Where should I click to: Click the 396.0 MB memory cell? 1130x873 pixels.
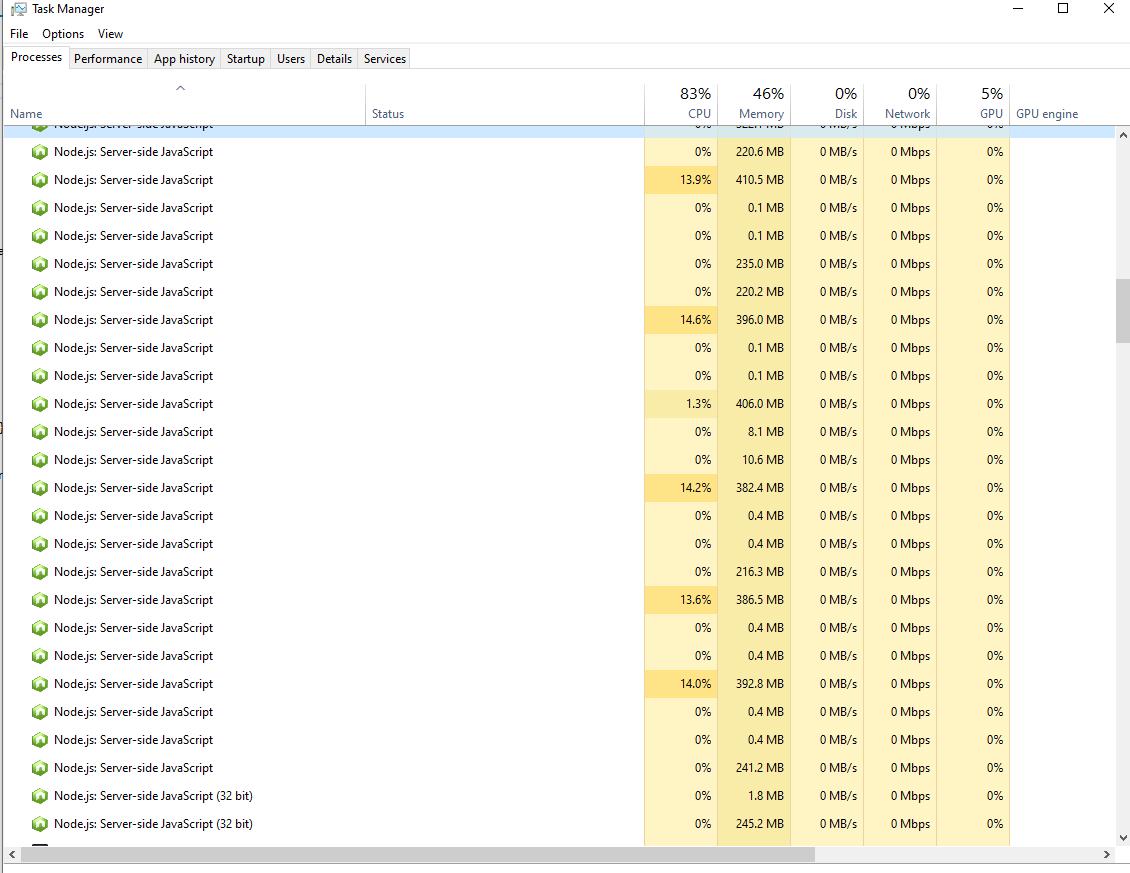(754, 320)
